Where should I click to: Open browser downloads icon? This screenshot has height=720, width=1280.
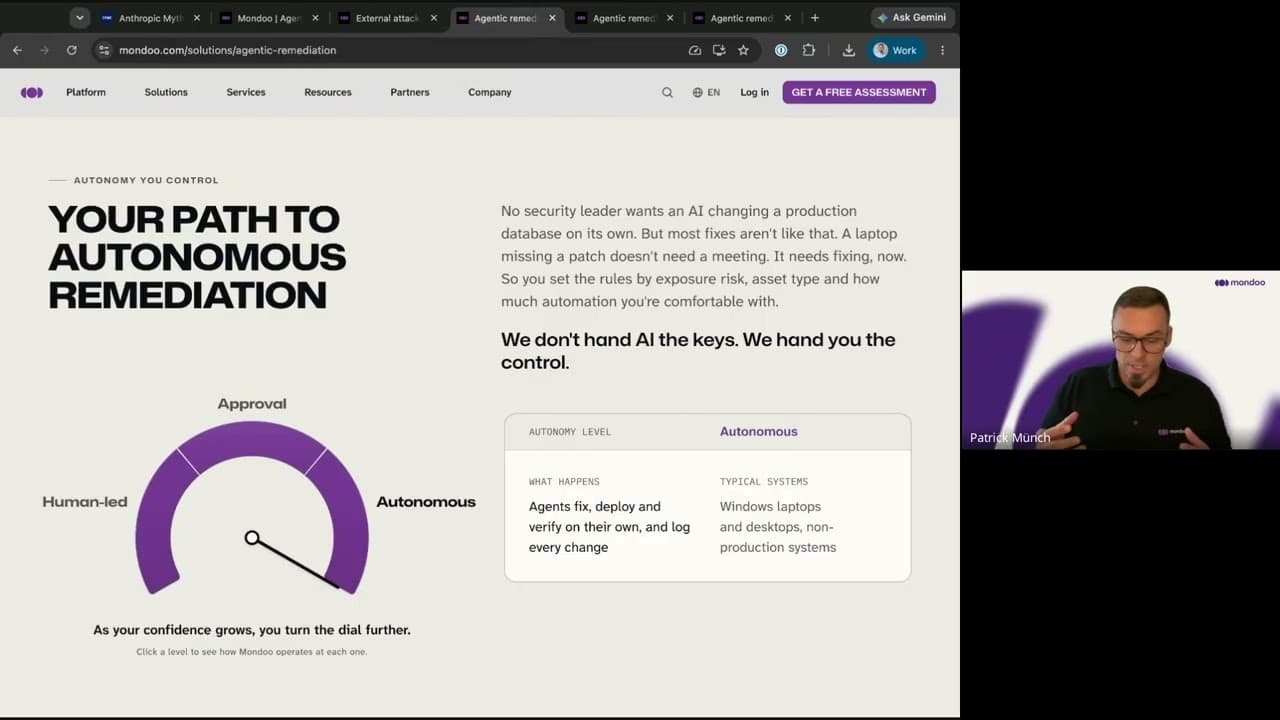[848, 50]
